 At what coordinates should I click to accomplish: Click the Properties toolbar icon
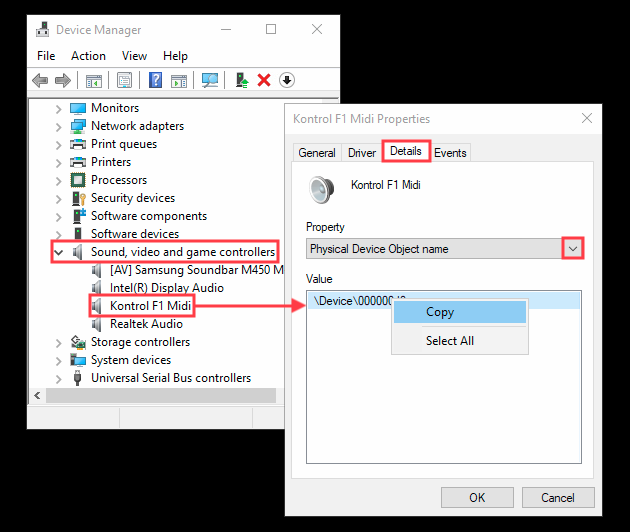(x=125, y=80)
